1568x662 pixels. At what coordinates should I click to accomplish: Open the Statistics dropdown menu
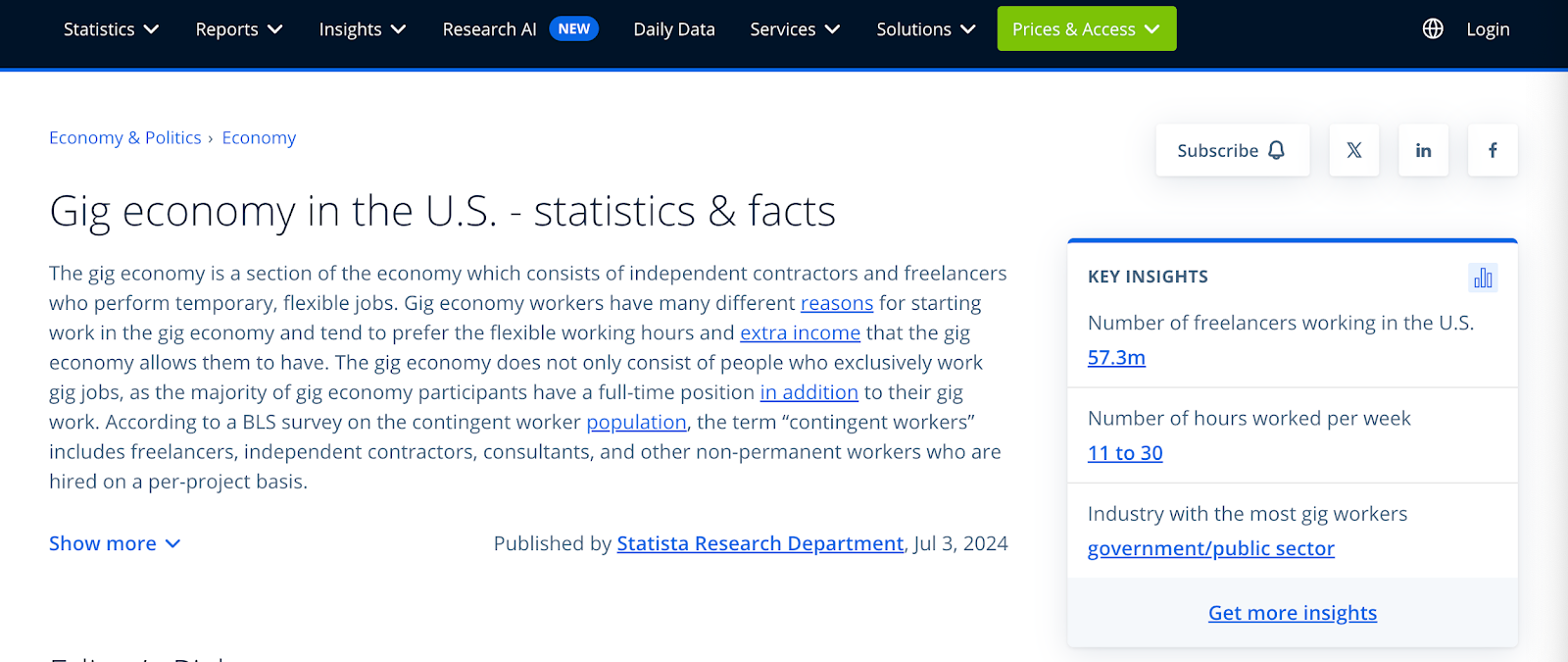111,29
